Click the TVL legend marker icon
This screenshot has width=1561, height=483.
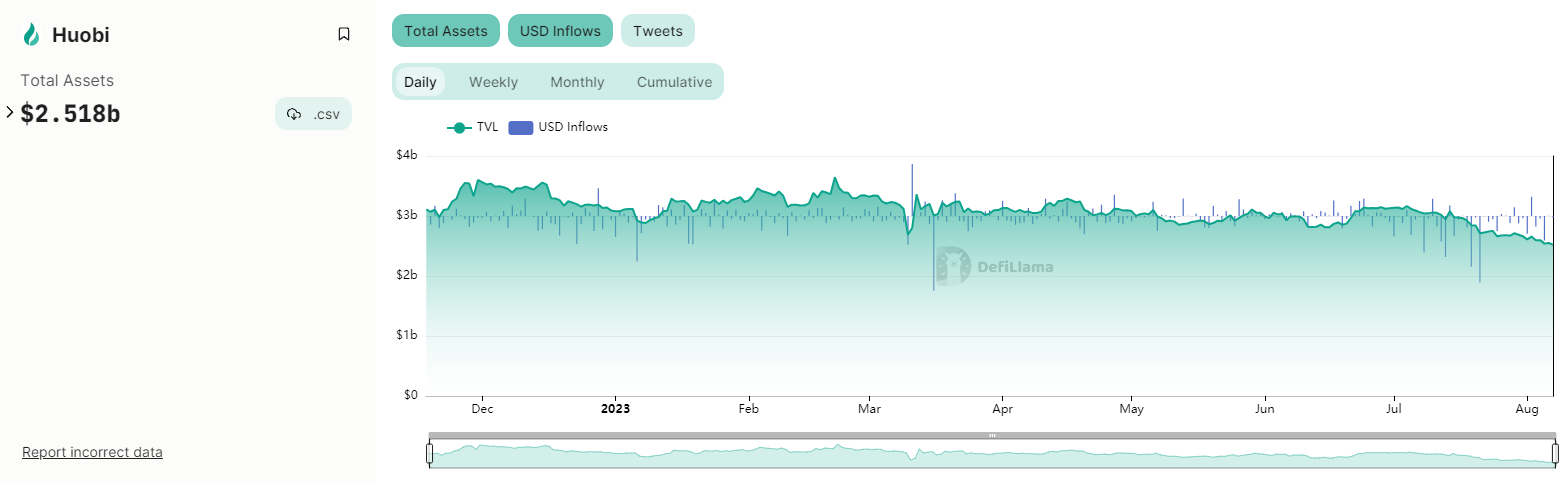[x=459, y=127]
